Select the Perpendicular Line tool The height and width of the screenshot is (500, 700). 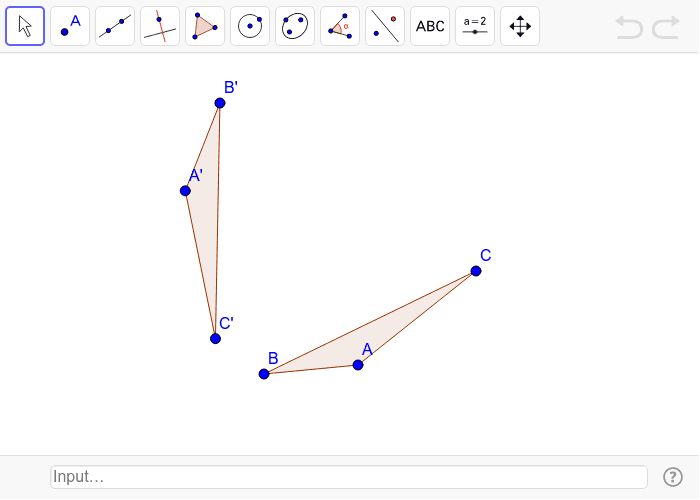tap(160, 26)
